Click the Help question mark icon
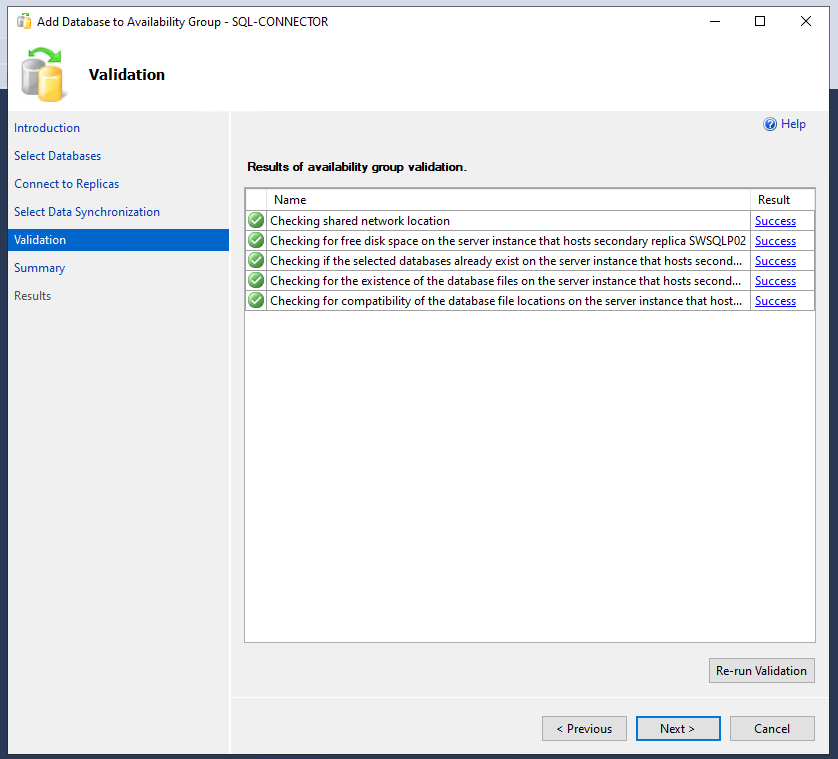838x759 pixels. click(x=770, y=124)
